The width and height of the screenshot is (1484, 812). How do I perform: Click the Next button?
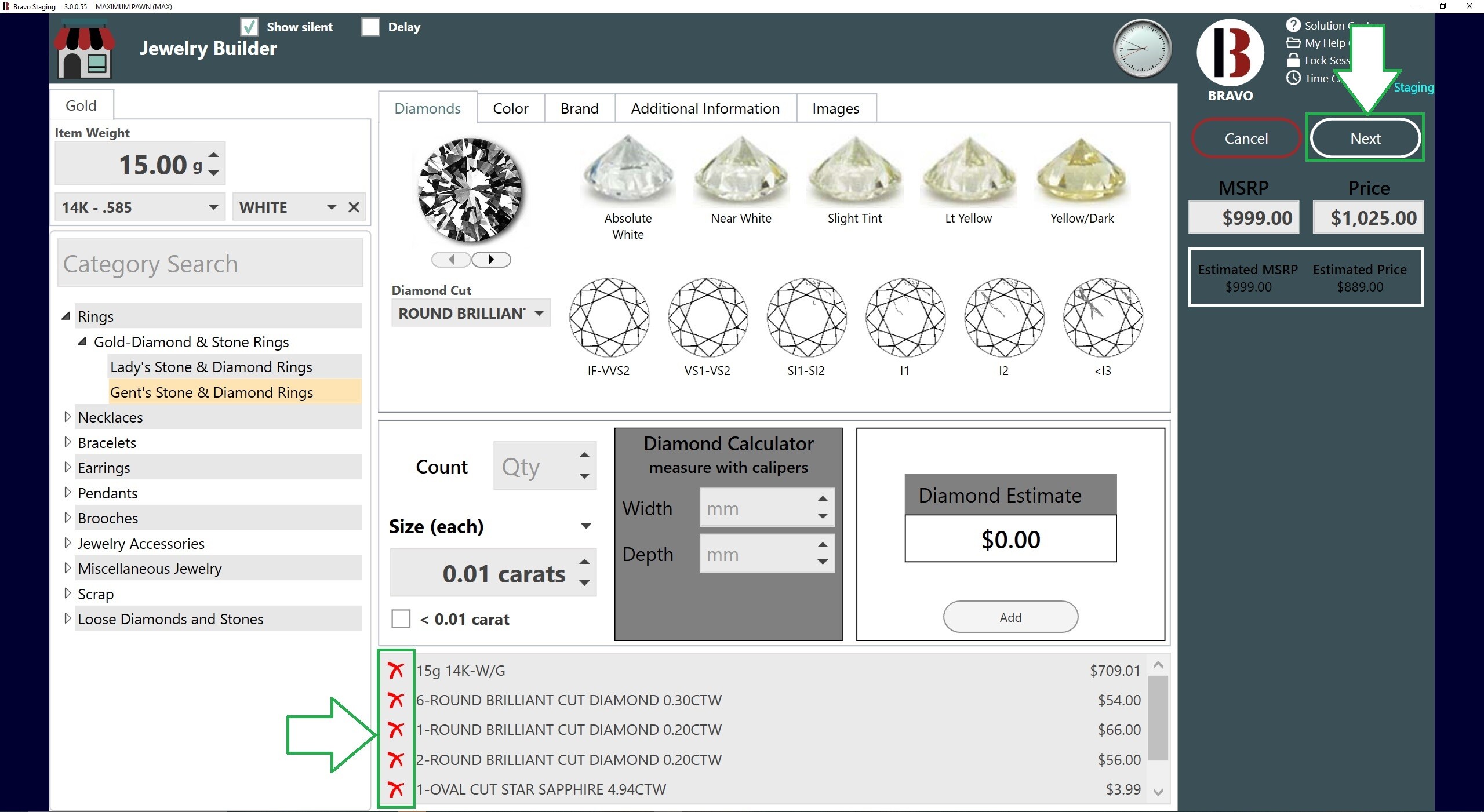point(1365,139)
